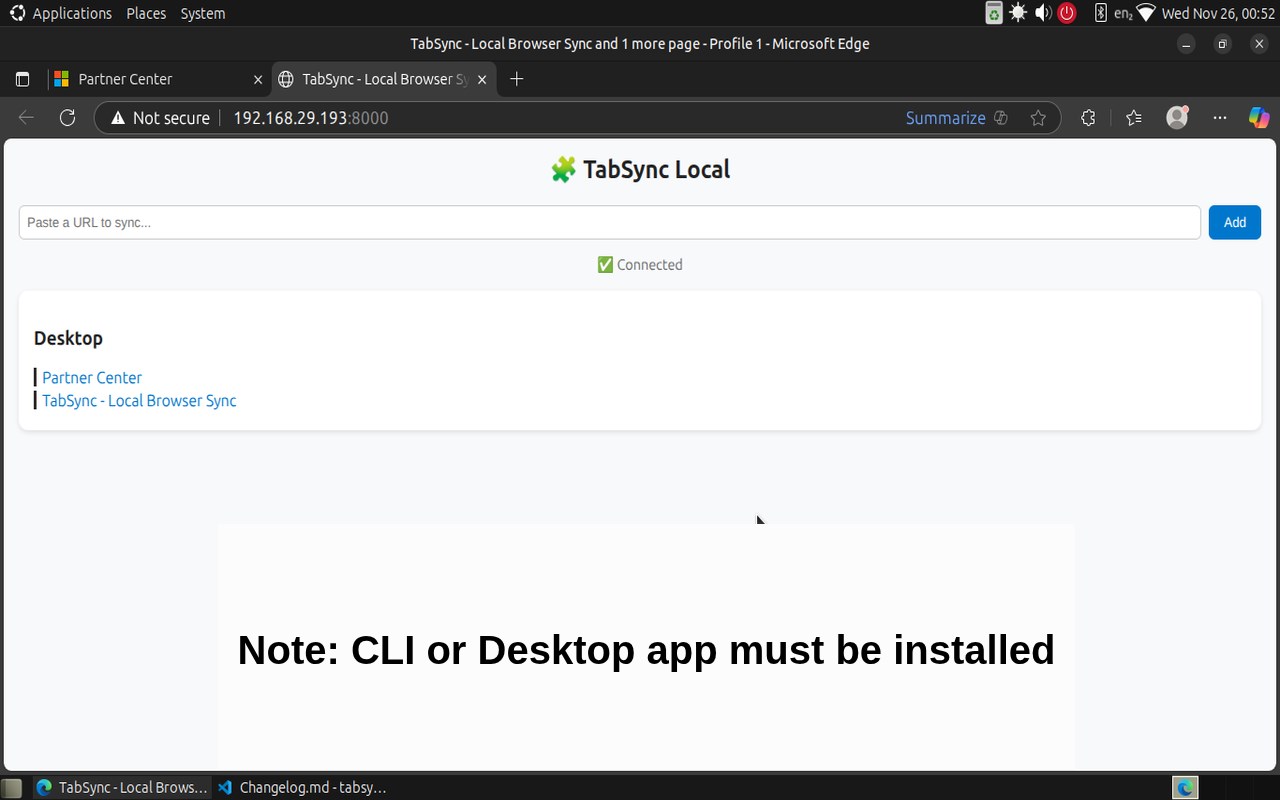Click the Desktop device heading
The image size is (1280, 800).
coord(68,338)
